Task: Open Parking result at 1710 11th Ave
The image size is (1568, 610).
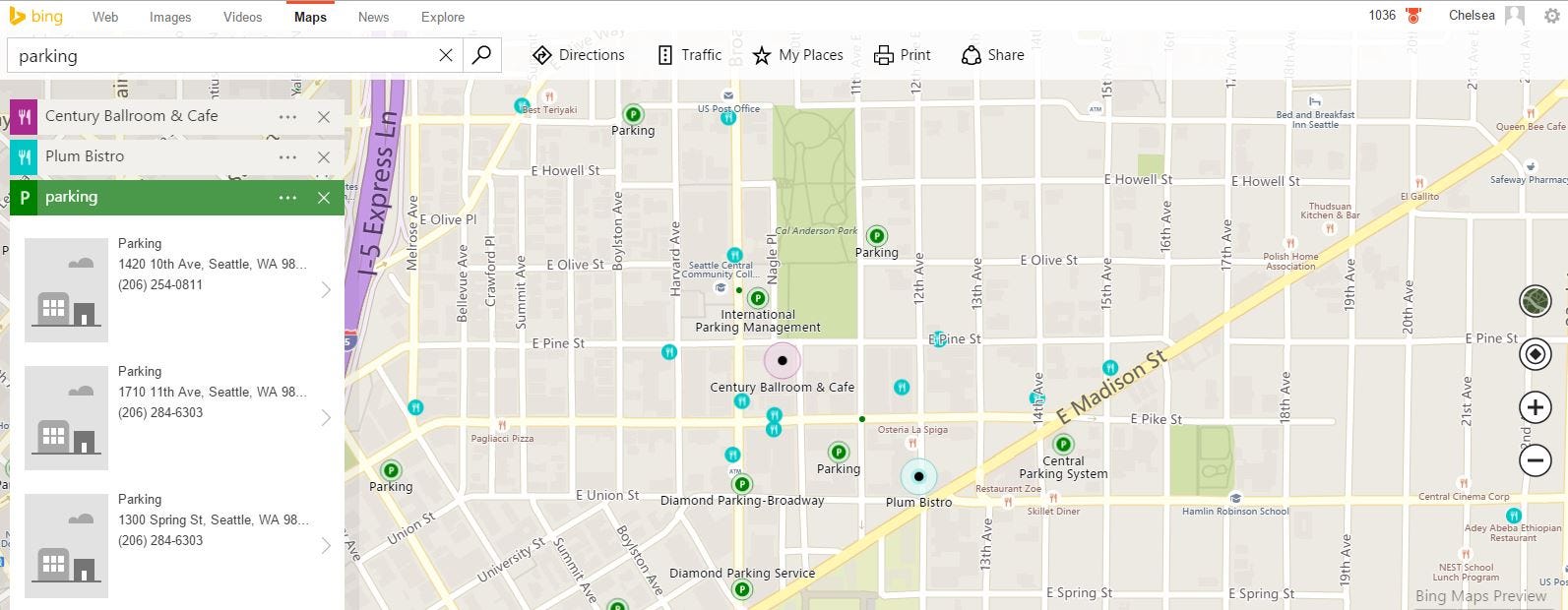Action: 177,417
